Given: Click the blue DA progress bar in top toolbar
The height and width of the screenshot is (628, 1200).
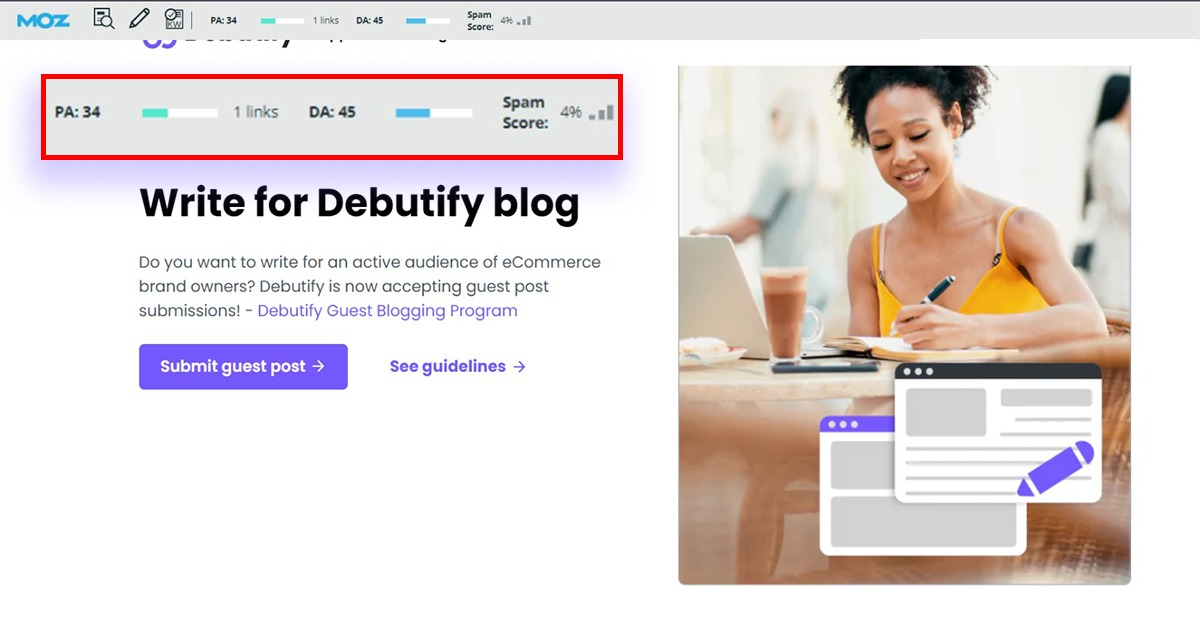Looking at the screenshot, I should [428, 20].
